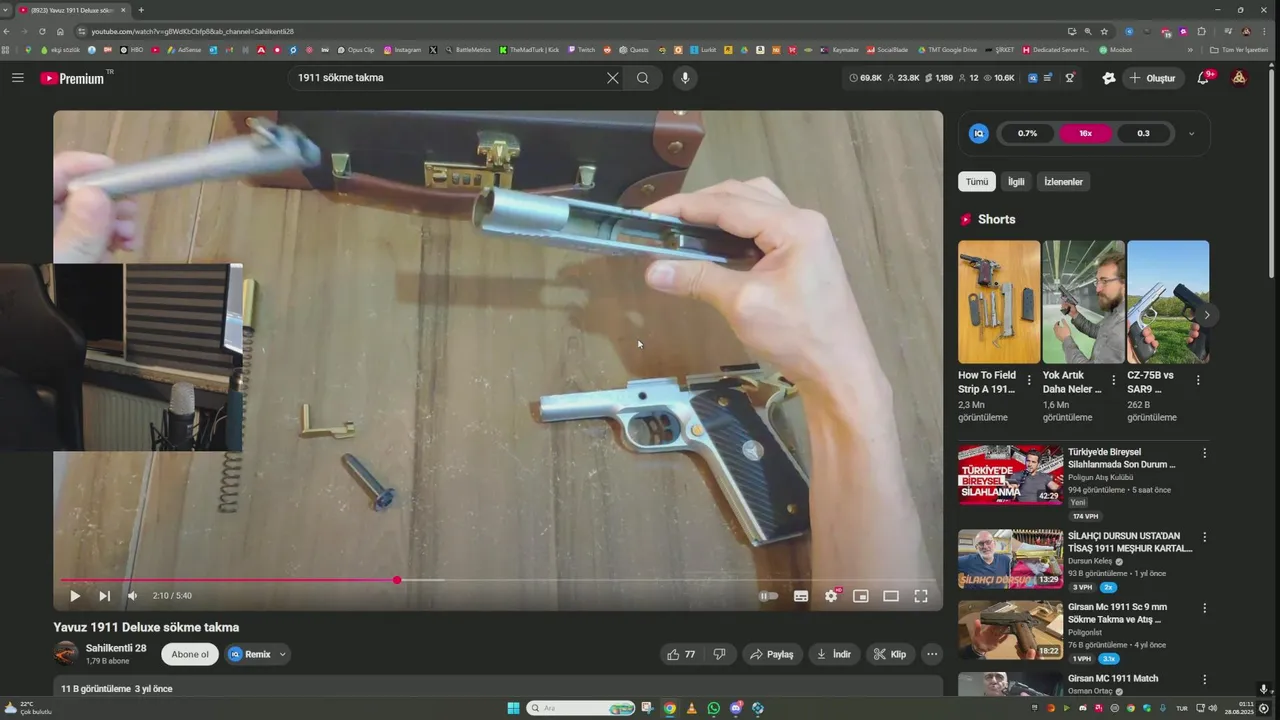Image resolution: width=1280 pixels, height=720 pixels.
Task: Switch to miniplayer mode
Action: point(861,596)
